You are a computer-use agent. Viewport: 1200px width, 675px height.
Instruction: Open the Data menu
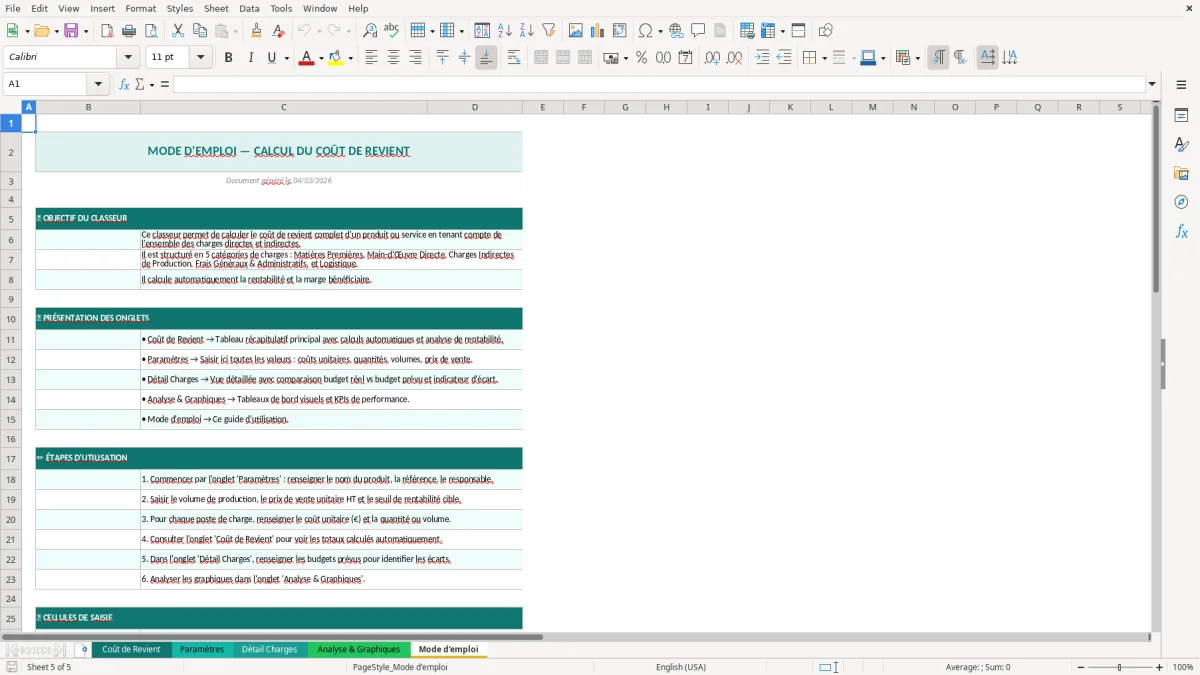pyautogui.click(x=250, y=8)
